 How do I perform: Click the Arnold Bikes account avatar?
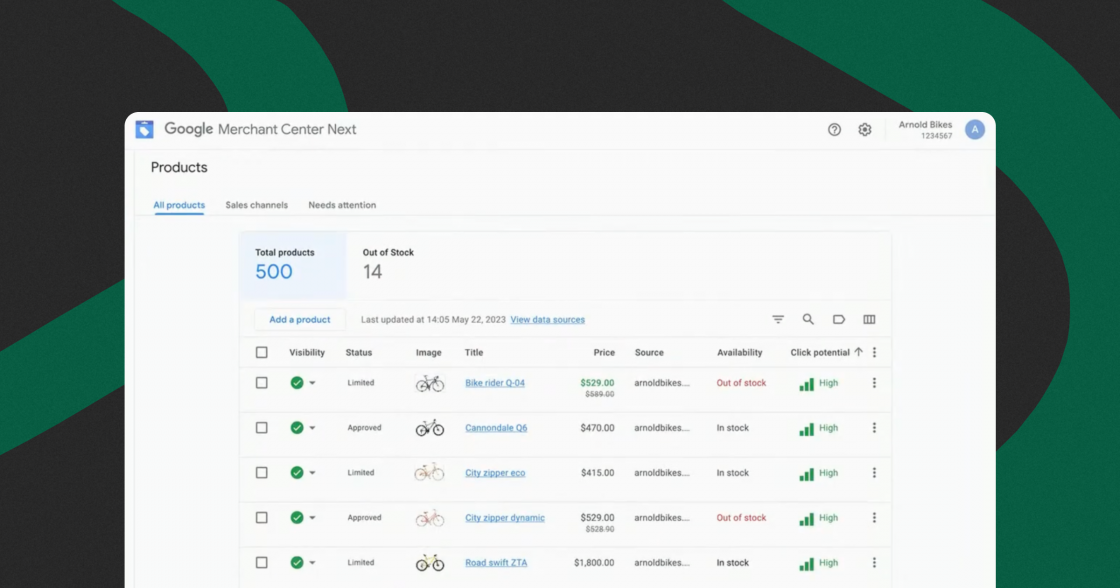[975, 129]
